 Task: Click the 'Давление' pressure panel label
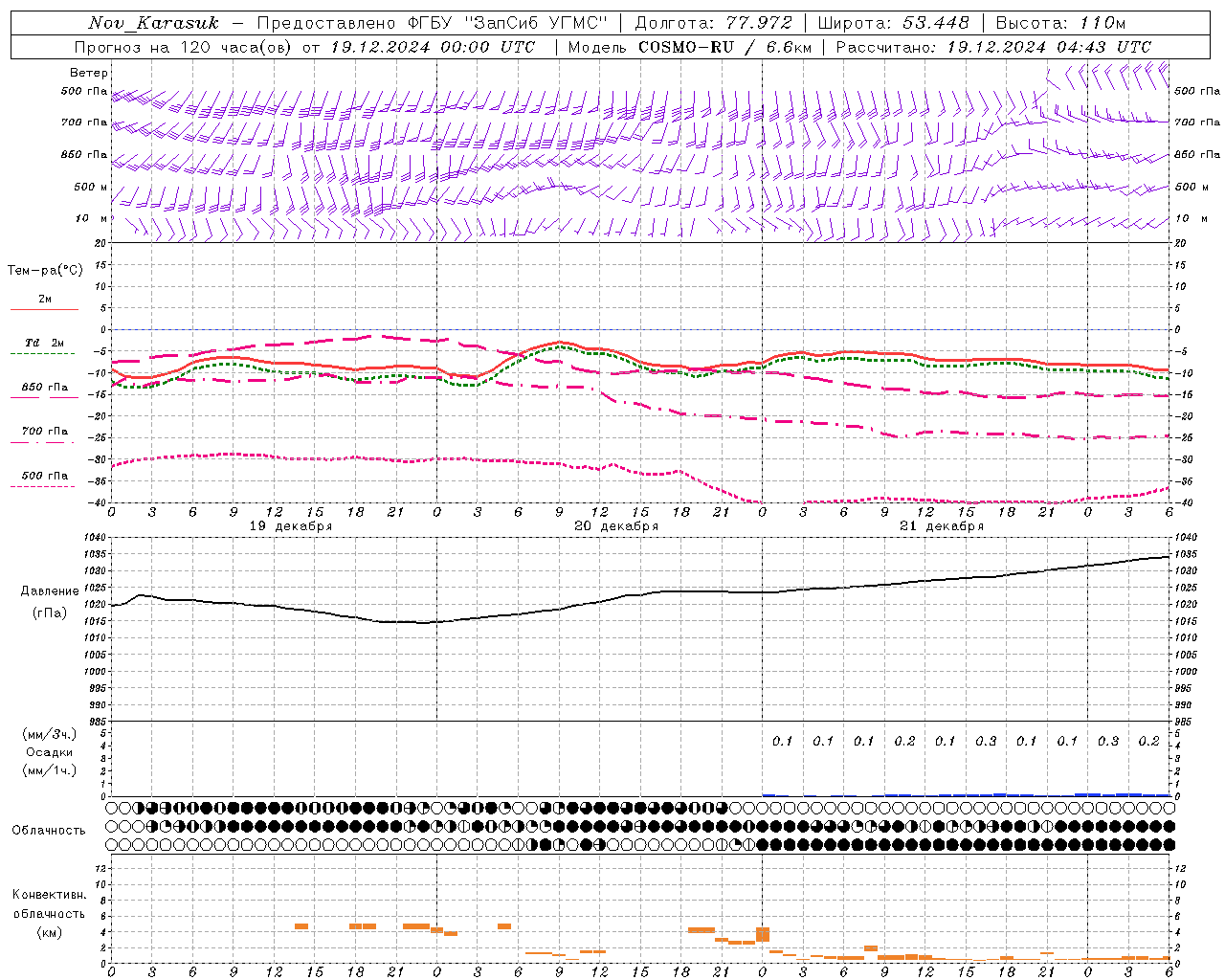(x=50, y=591)
